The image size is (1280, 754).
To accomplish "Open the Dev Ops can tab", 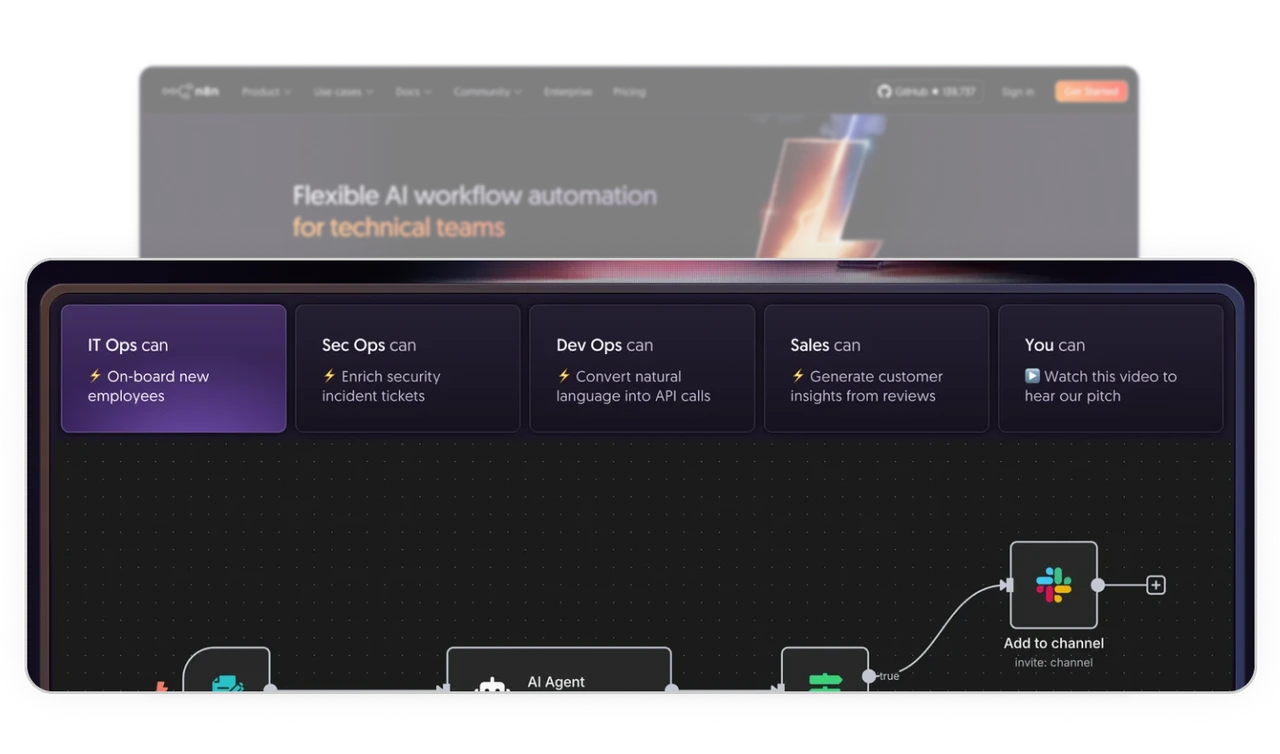I will tap(642, 369).
